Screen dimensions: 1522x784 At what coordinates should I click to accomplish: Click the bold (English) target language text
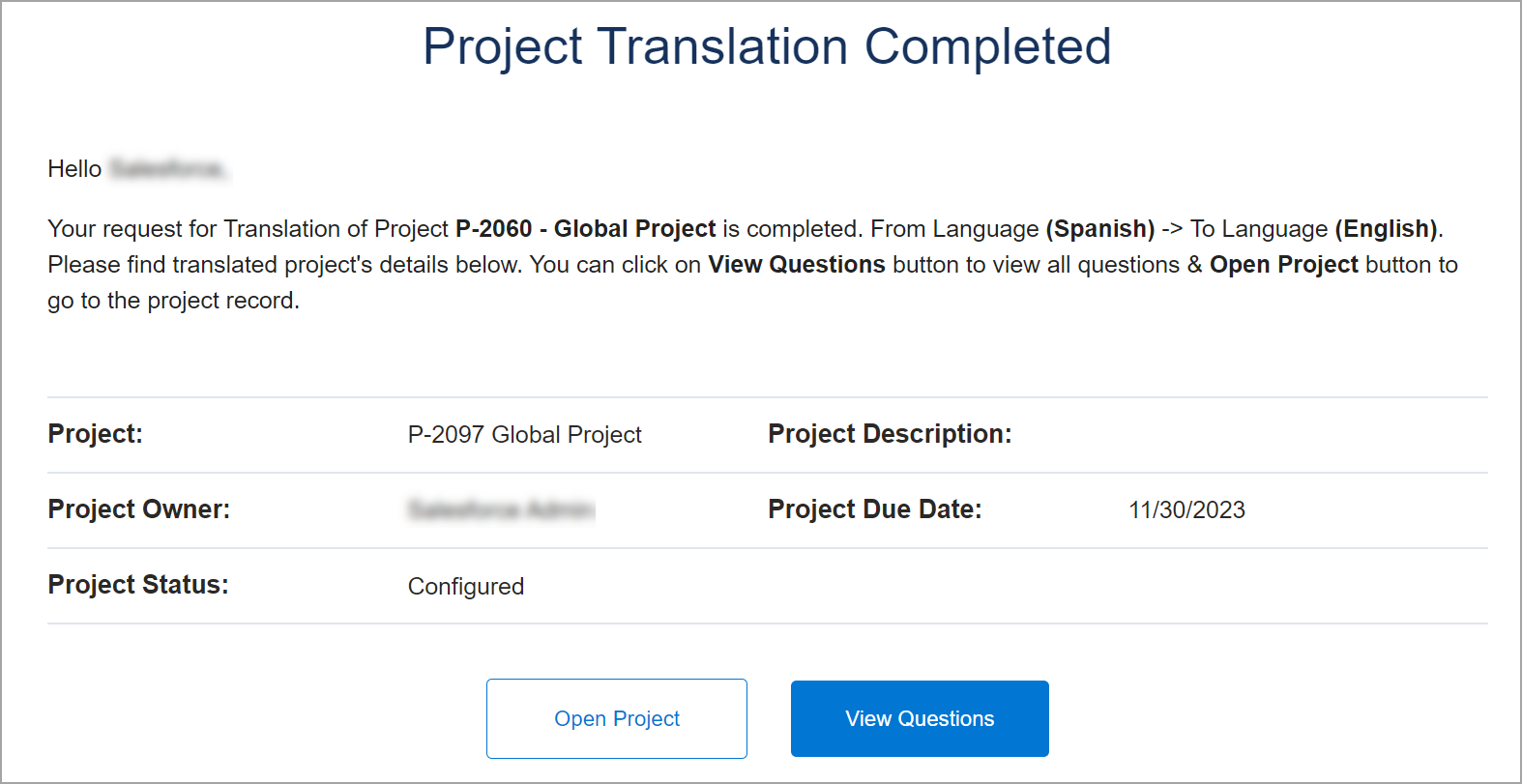coord(1387,229)
